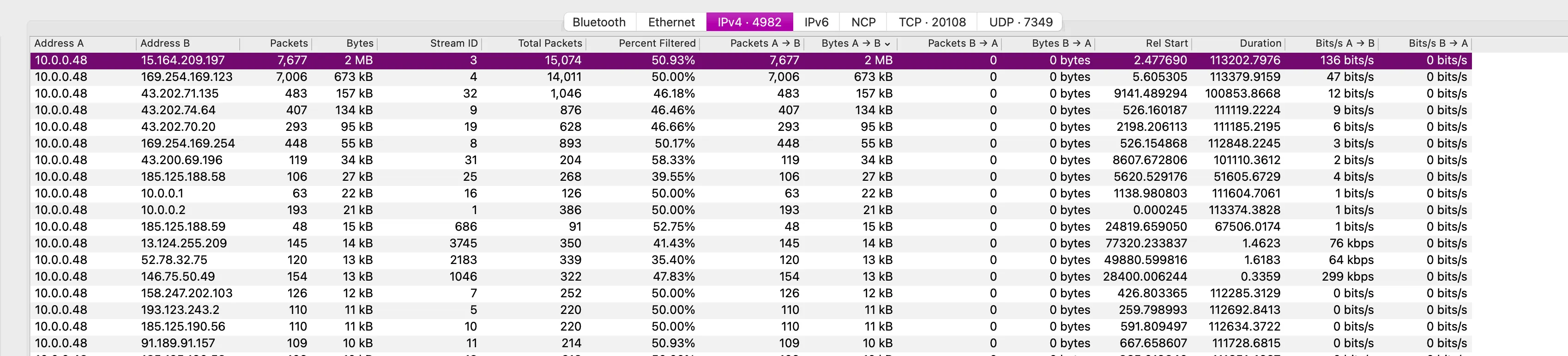The image size is (1568, 356).
Task: Switch to the Bluetooth tab
Action: click(x=599, y=22)
